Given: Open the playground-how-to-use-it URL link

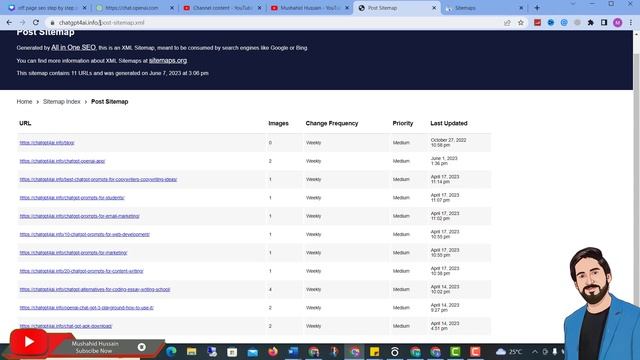Looking at the screenshot, I should [x=87, y=308].
